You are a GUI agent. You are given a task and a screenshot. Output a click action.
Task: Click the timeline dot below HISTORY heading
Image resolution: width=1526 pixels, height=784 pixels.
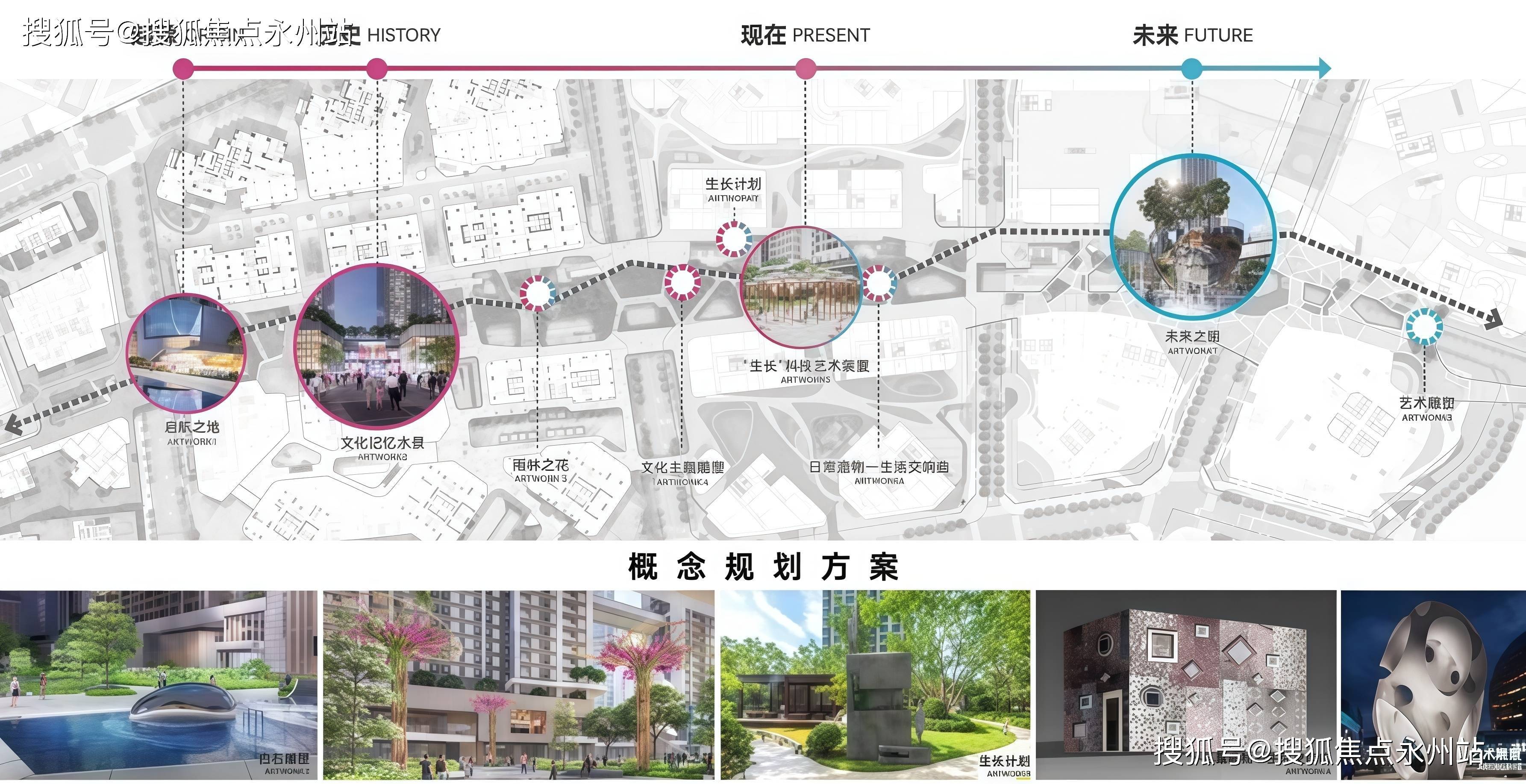[377, 69]
